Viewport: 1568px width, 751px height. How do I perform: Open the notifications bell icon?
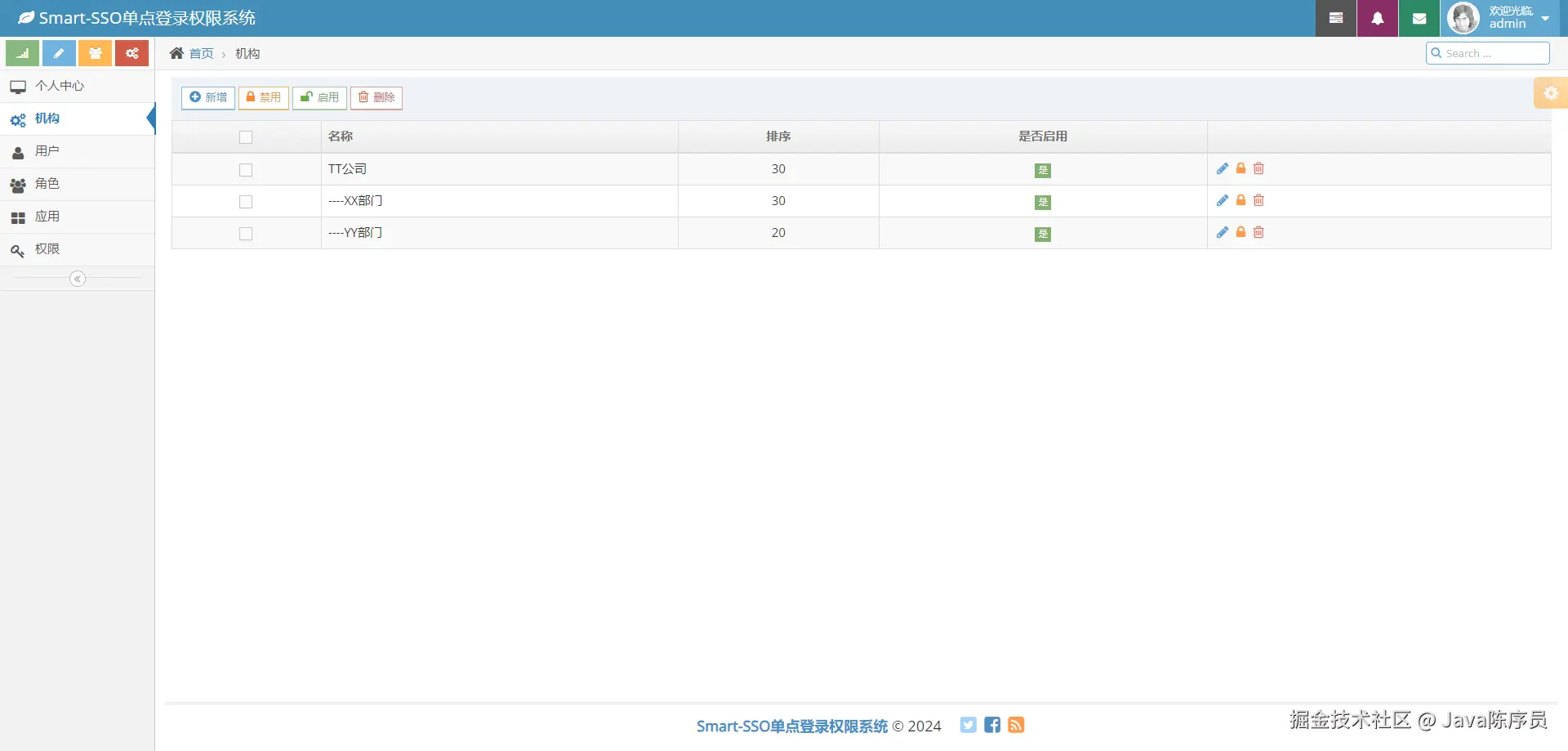(x=1378, y=18)
